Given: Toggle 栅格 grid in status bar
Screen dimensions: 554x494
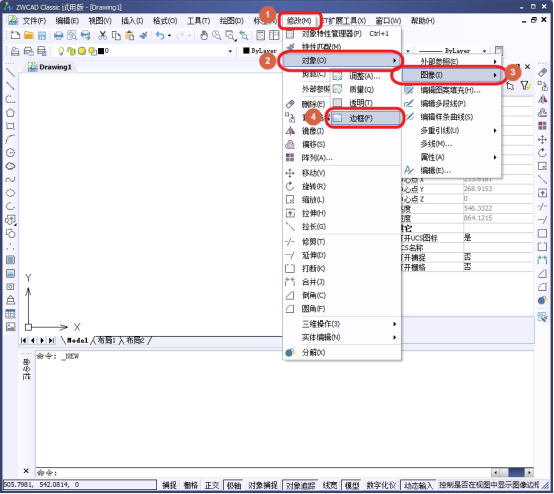Looking at the screenshot, I should coord(191,485).
